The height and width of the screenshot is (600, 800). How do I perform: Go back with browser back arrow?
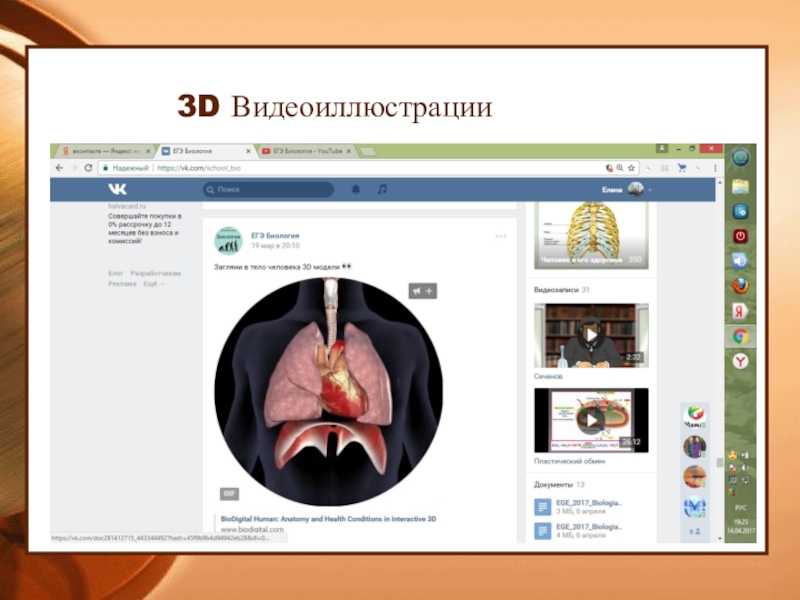(62, 168)
